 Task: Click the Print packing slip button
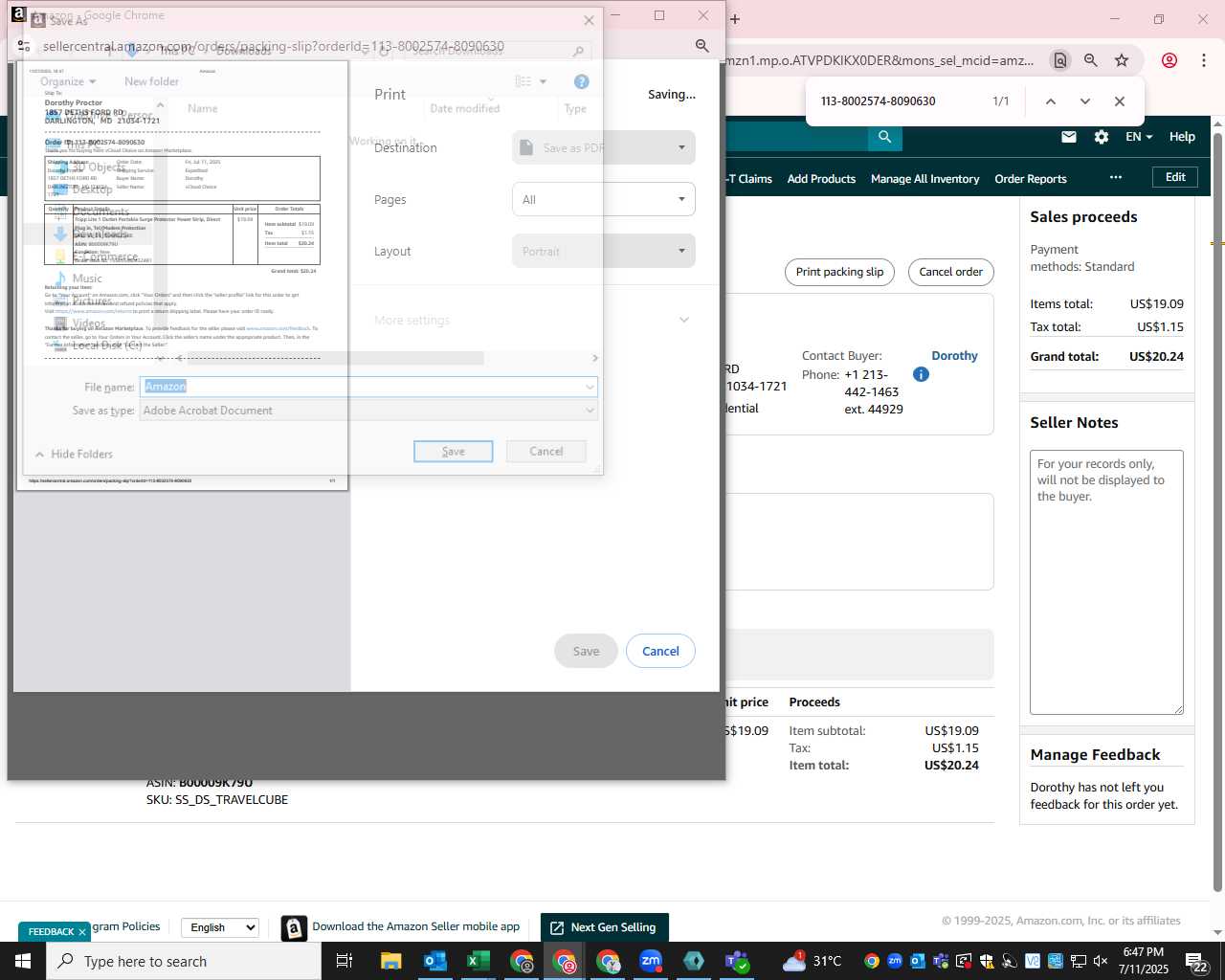tap(839, 272)
